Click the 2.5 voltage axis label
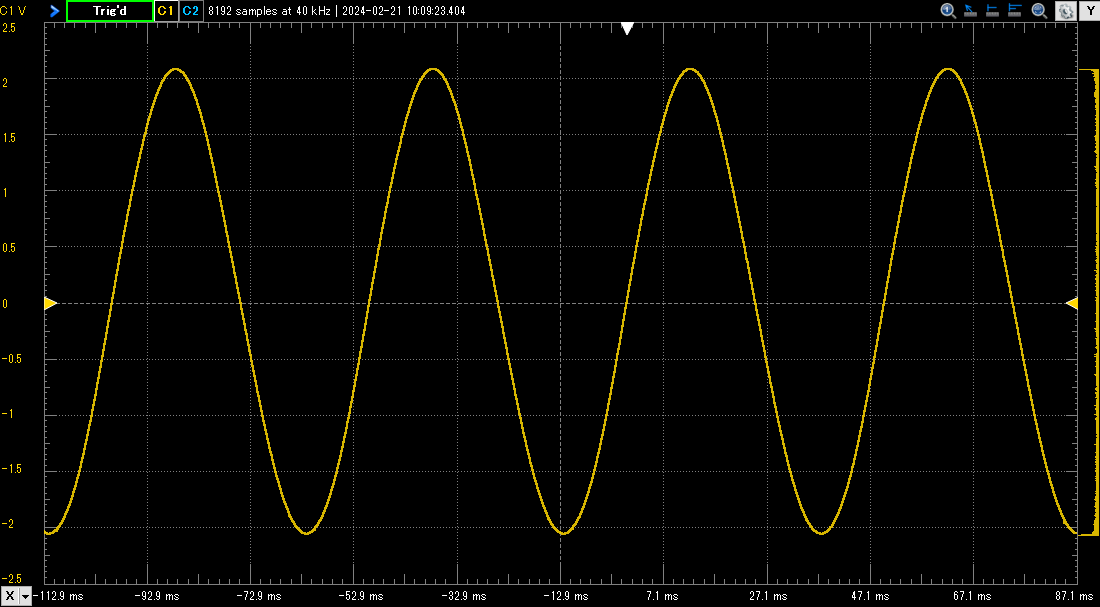This screenshot has width=1100, height=607. click(9, 27)
